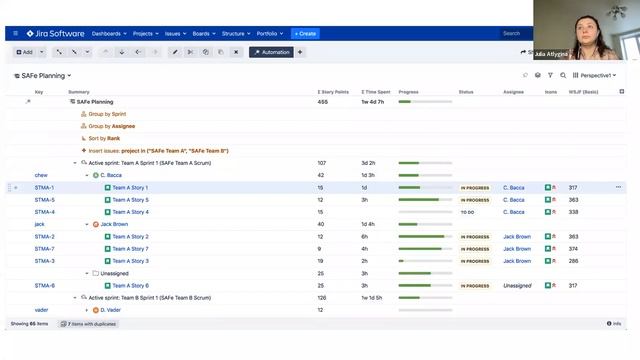Go to Jira Software home logo
The image size is (640, 360).
[x=56, y=33]
